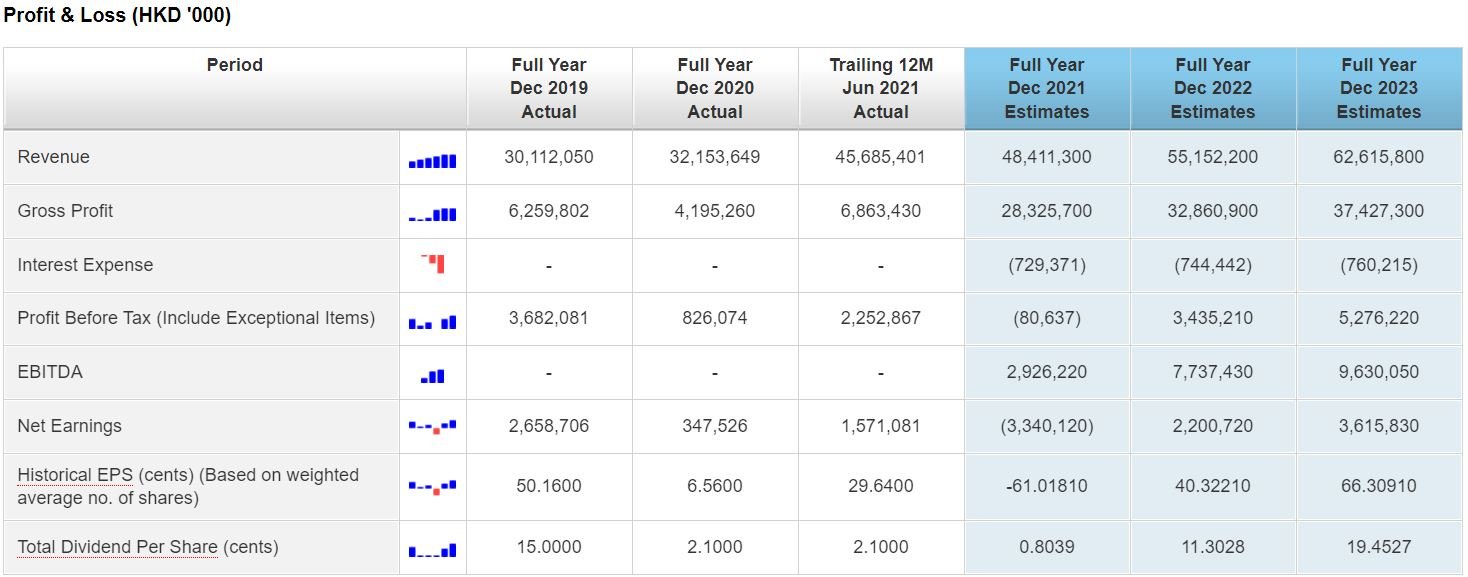Click gross profit value 4,195,260

tap(715, 211)
